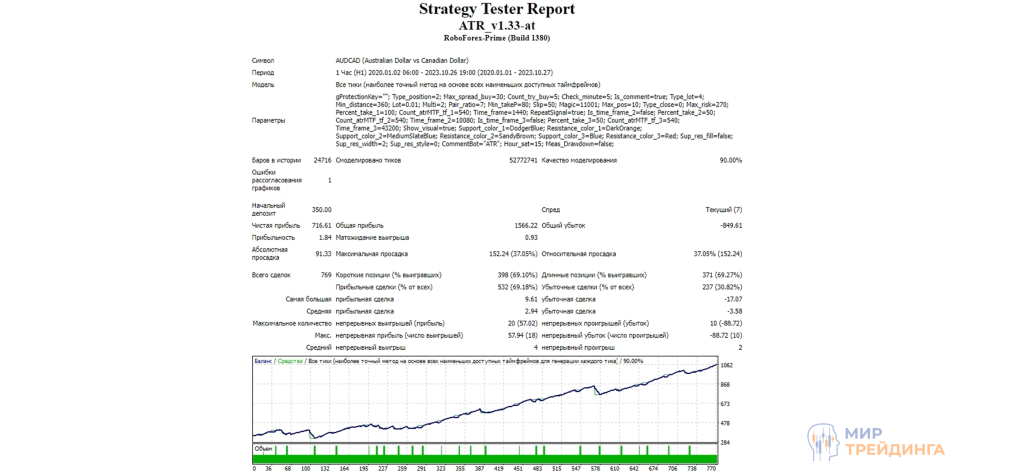The height and width of the screenshot is (473, 1024).
Task: Click the Всего сделок count 769
Action: [325, 274]
